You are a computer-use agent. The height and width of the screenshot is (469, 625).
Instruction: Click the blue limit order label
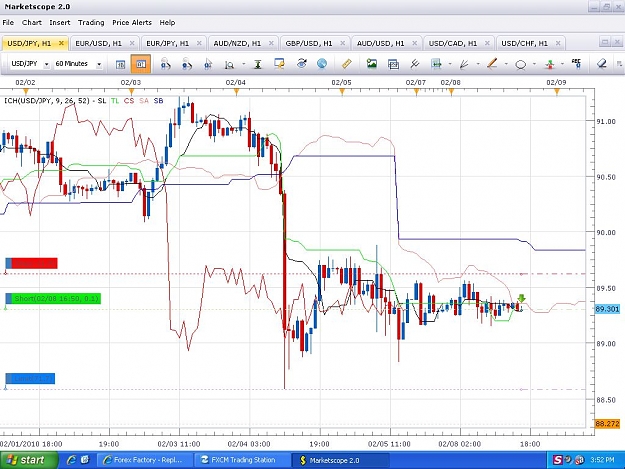click(x=30, y=379)
